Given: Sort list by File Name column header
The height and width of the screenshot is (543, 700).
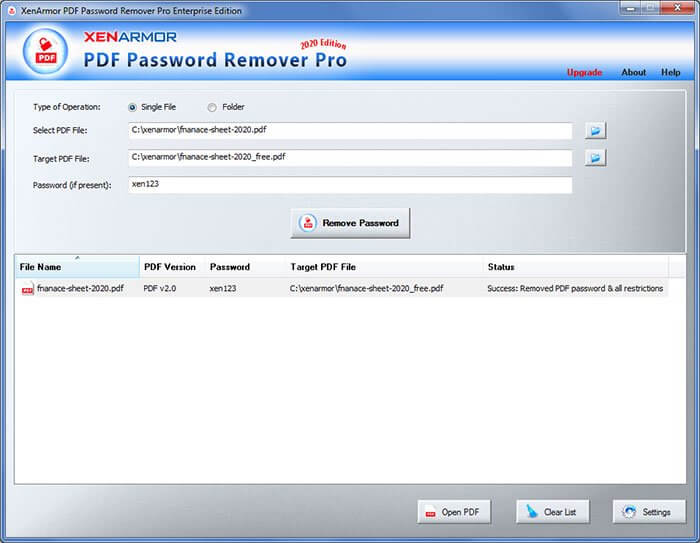Looking at the screenshot, I should (x=77, y=267).
